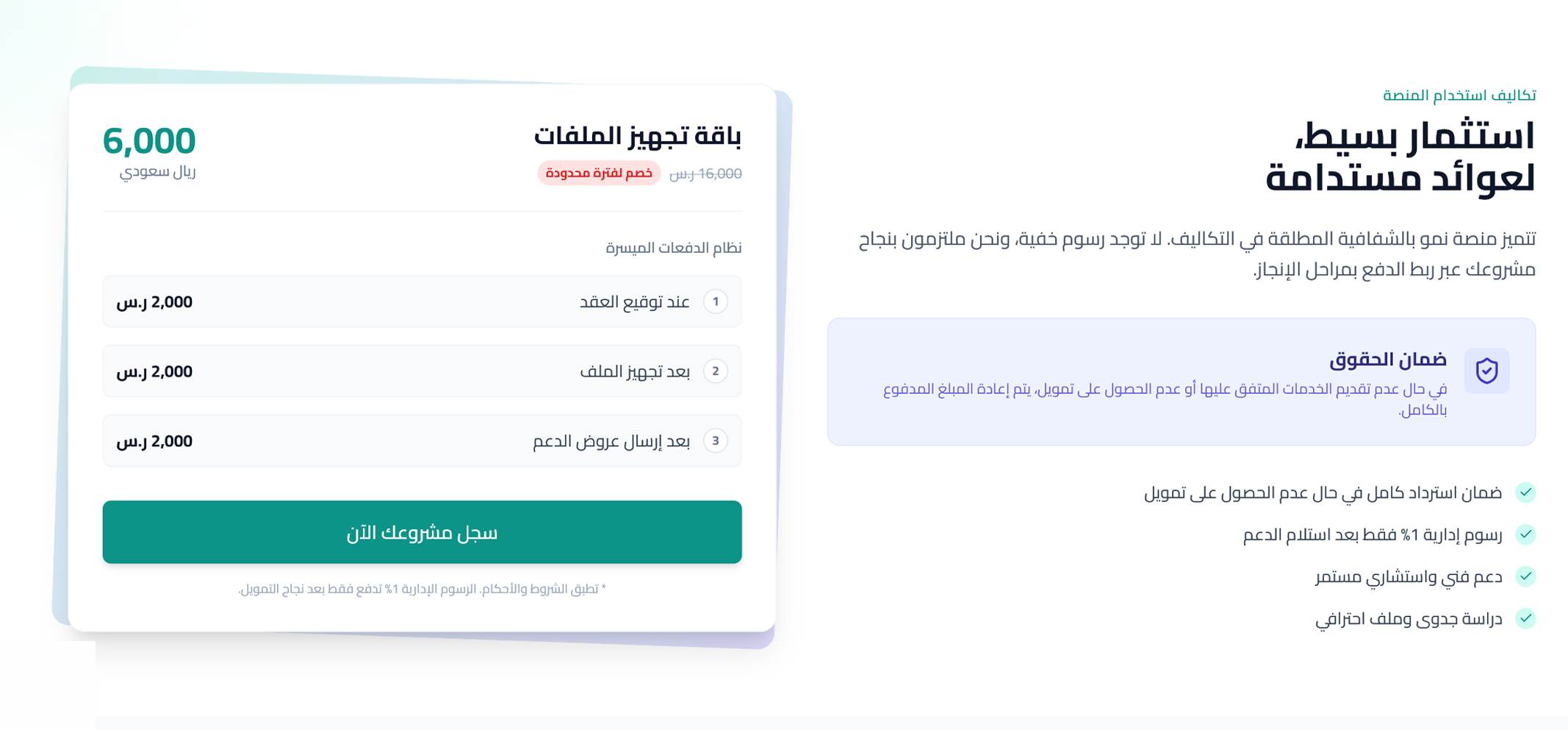Click the shield icon beside ضمان الحقوق
The width and height of the screenshot is (1568, 730).
click(1486, 371)
